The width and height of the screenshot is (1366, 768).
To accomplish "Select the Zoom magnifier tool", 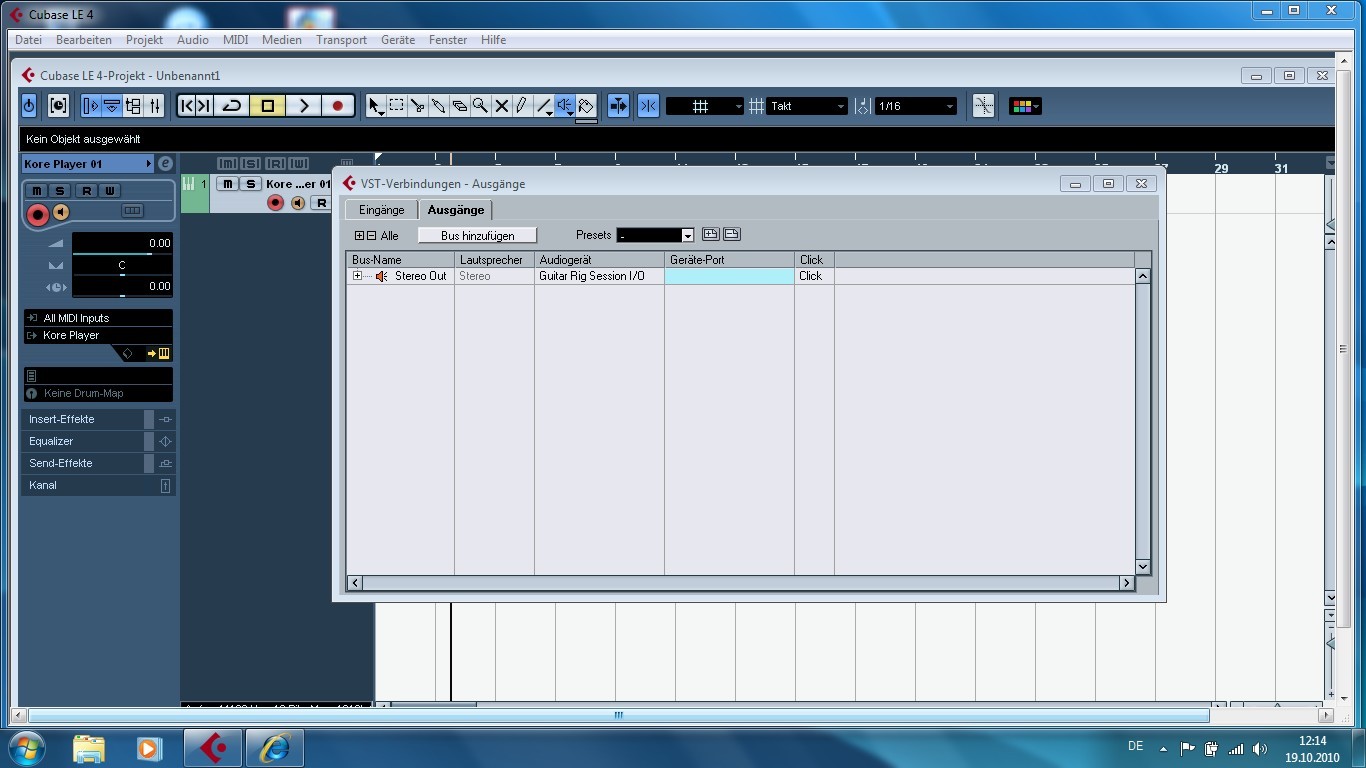I will [481, 106].
